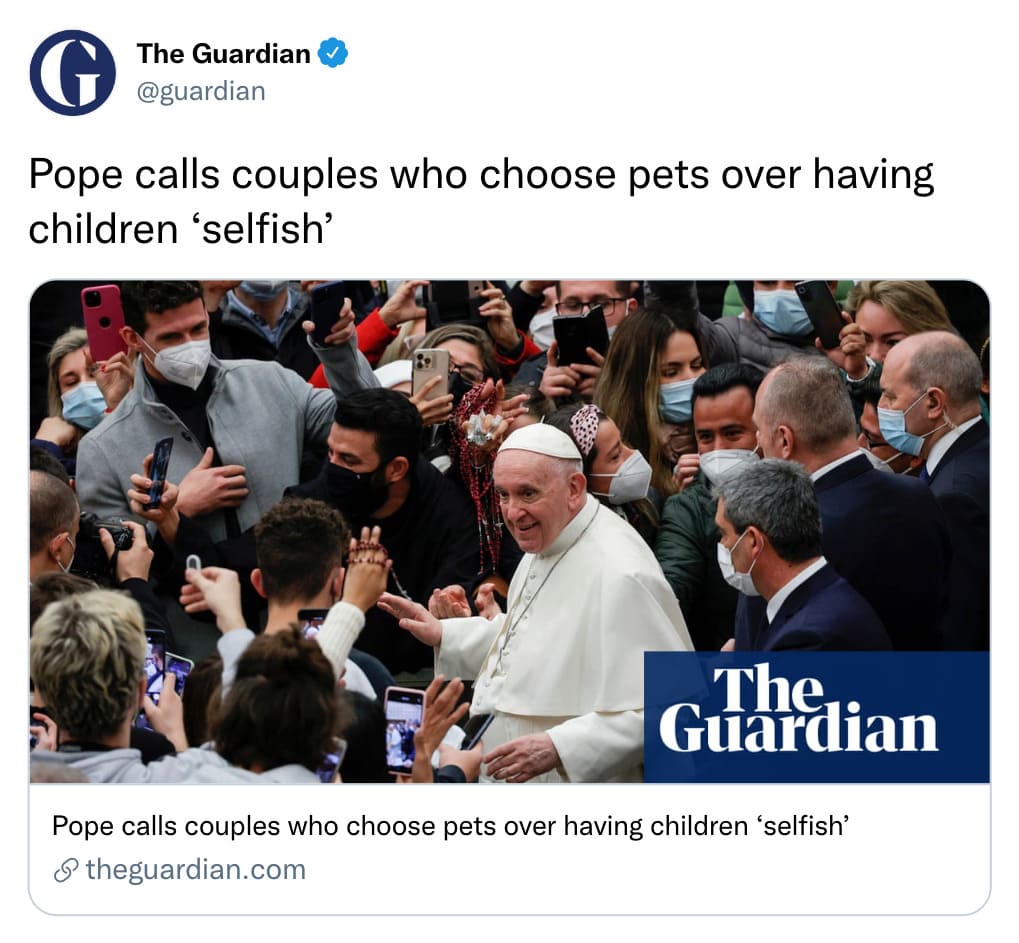
Task: Select The Guardian display name
Action: (224, 53)
